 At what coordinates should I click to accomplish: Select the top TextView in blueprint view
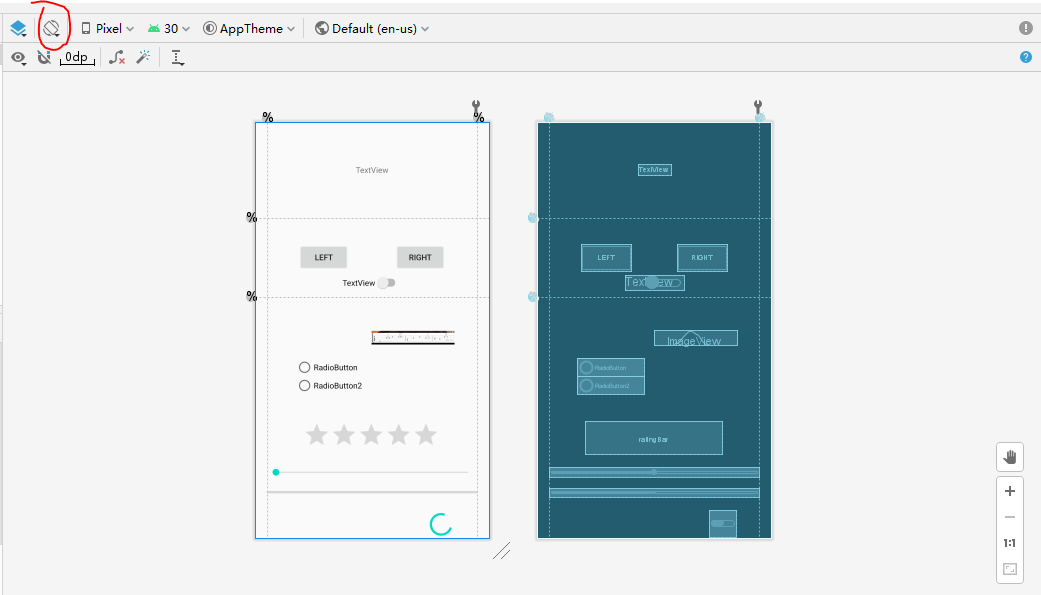[x=655, y=170]
